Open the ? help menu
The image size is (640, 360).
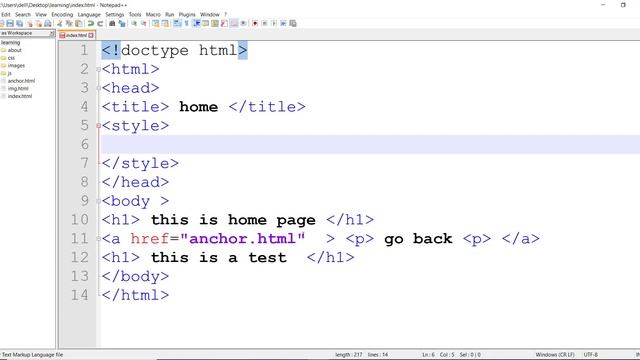click(225, 14)
